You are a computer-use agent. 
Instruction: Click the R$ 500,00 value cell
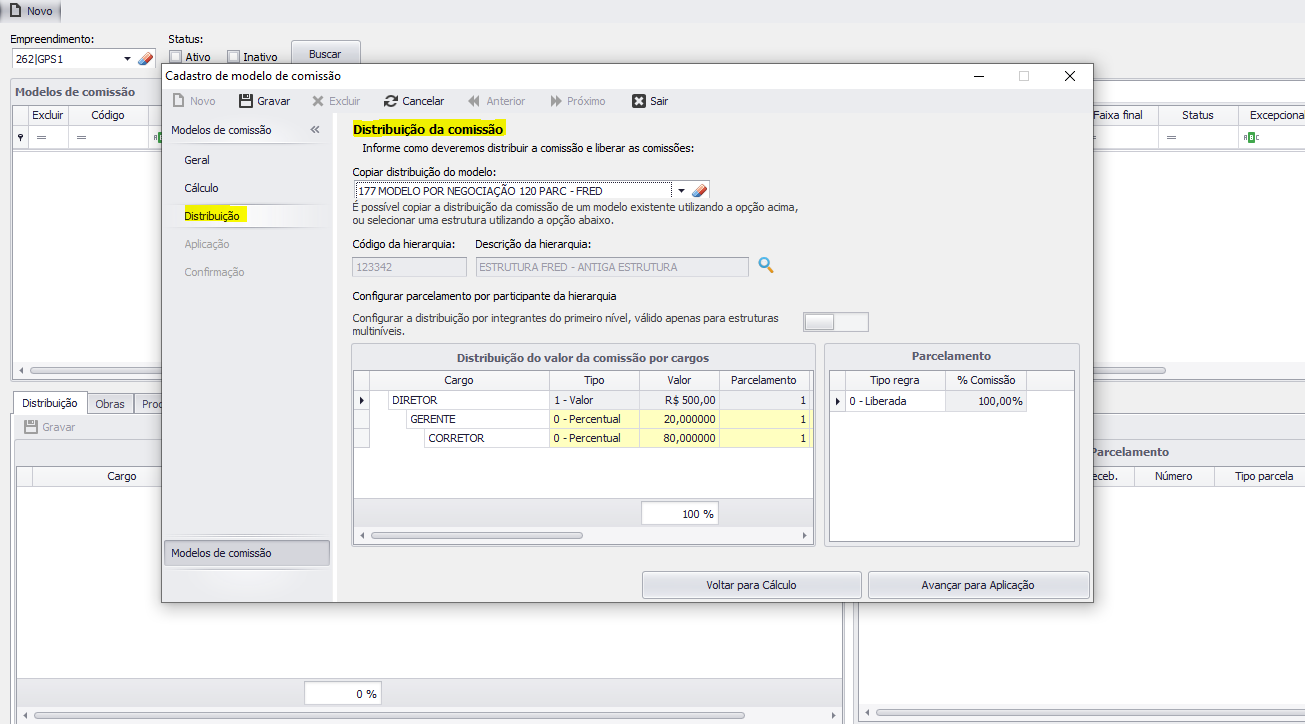pyautogui.click(x=679, y=400)
